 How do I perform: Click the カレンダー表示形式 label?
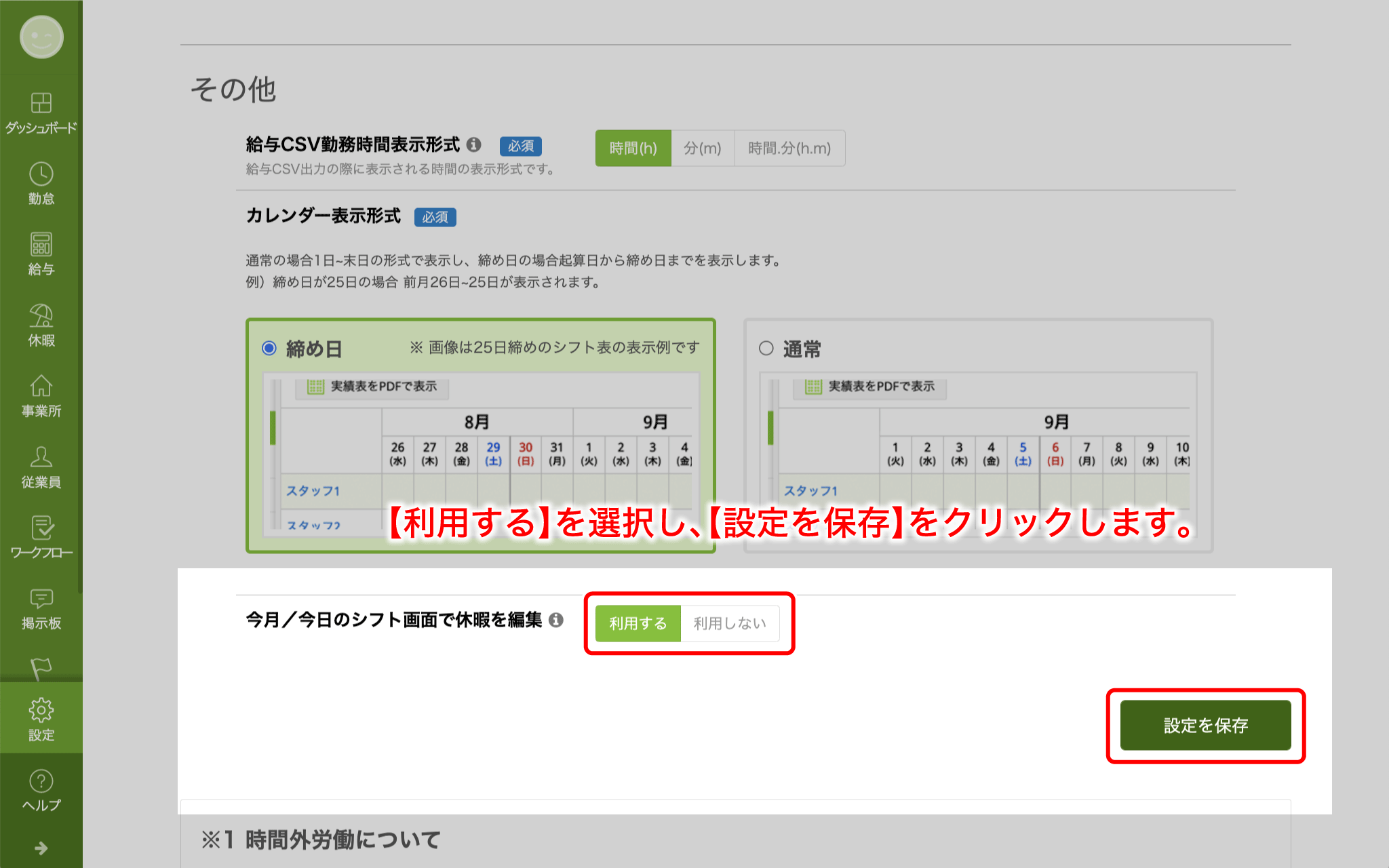324,216
